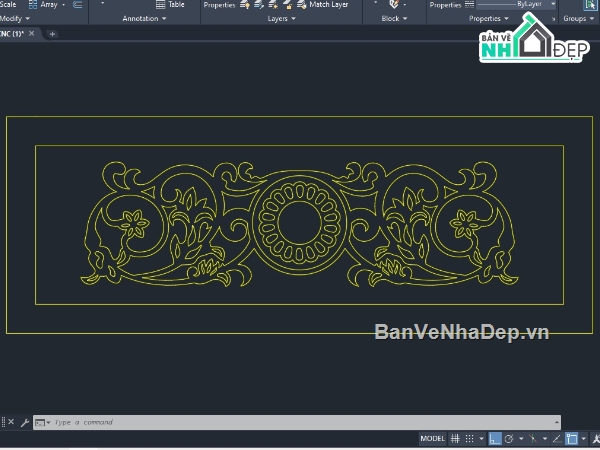Open the recent commands icon in command line
The image size is (600, 450).
[41, 423]
